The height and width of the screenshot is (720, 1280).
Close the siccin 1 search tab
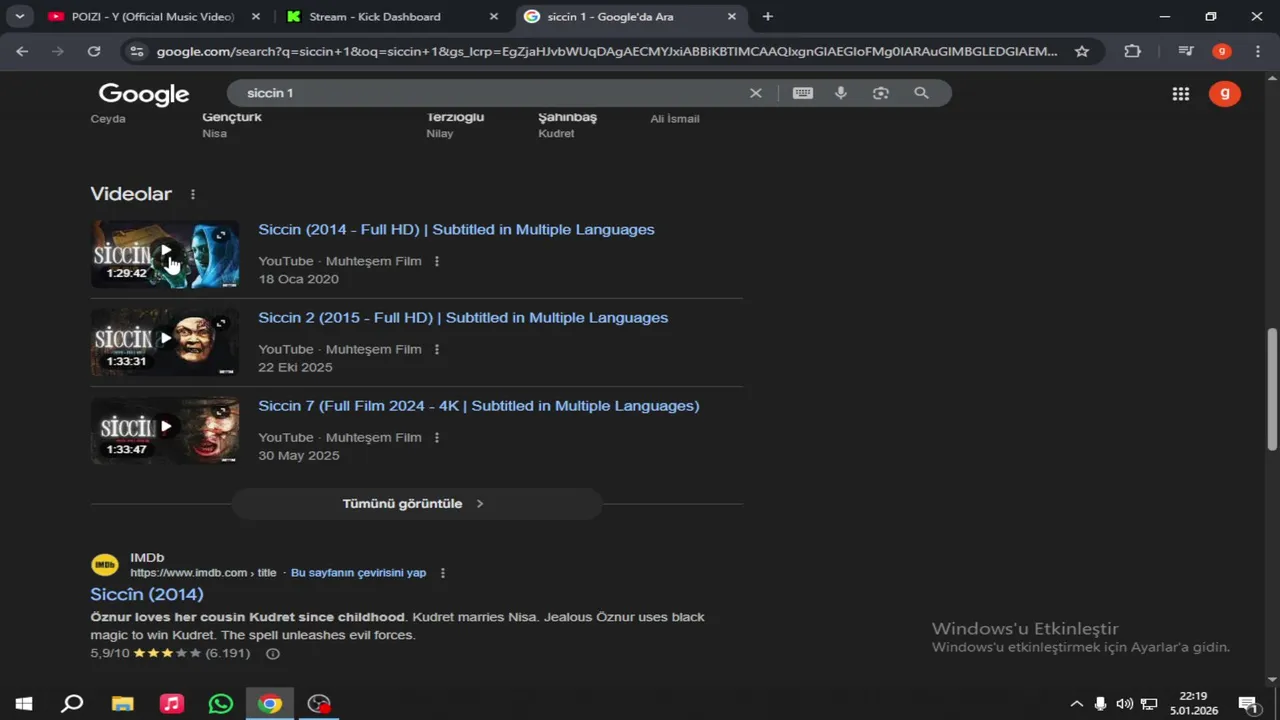tap(732, 17)
